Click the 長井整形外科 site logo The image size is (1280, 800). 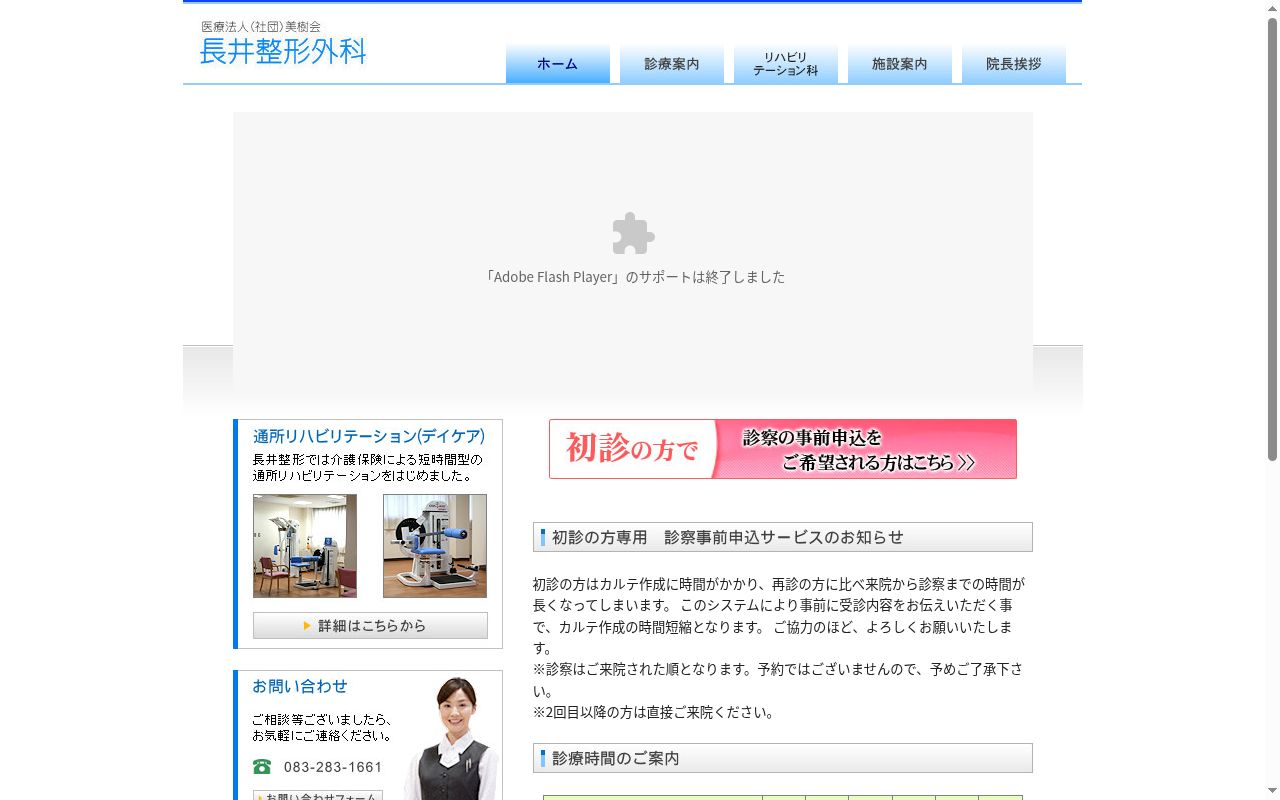(x=283, y=51)
